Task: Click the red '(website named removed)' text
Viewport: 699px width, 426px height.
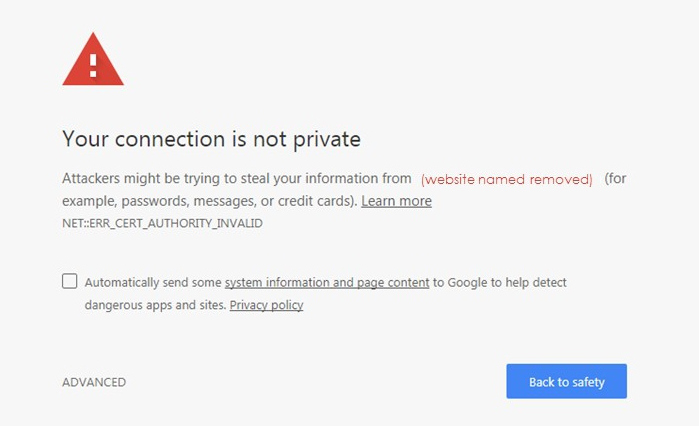Action: 506,179
